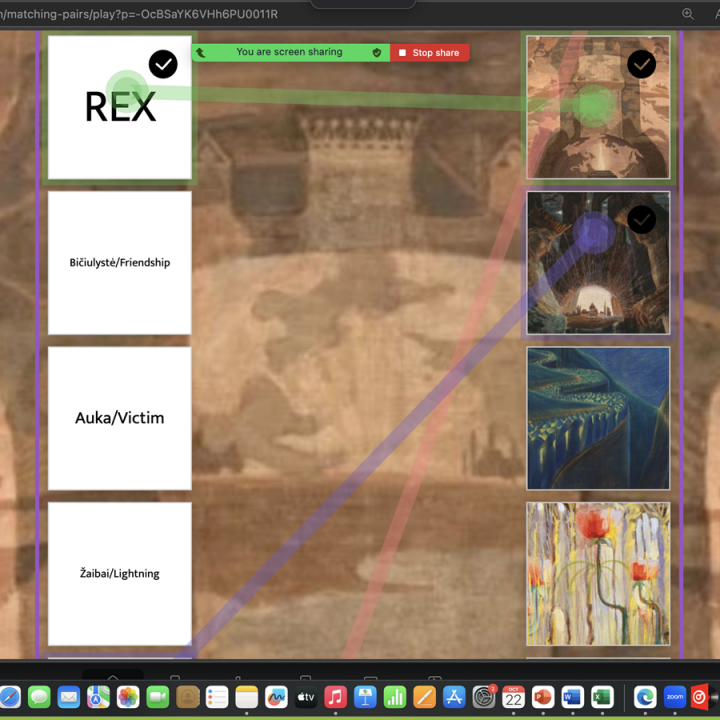Open Microsoft Edge from the dock
720x720 pixels.
(x=646, y=697)
